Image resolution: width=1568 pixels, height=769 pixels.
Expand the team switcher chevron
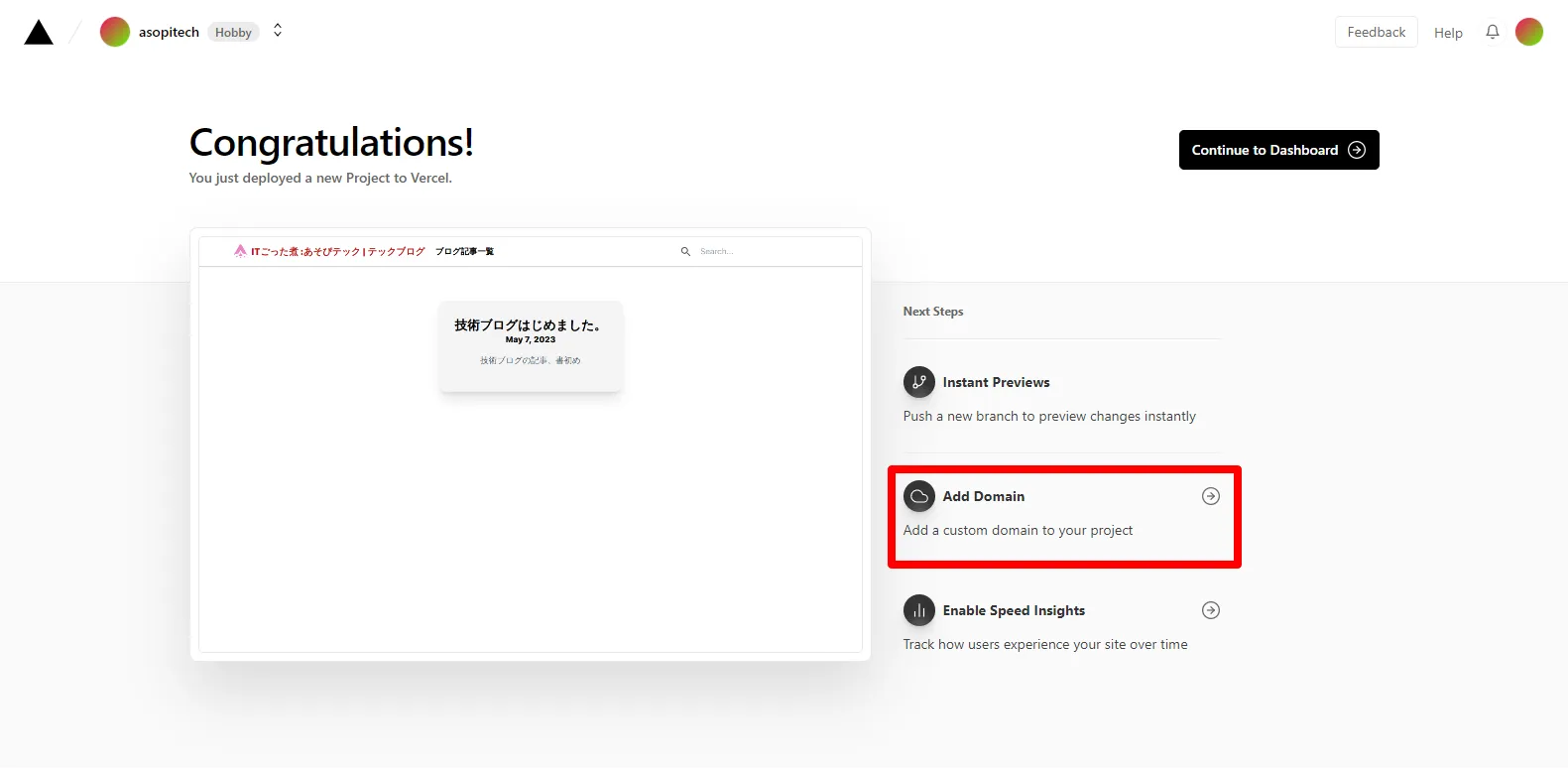pos(278,32)
